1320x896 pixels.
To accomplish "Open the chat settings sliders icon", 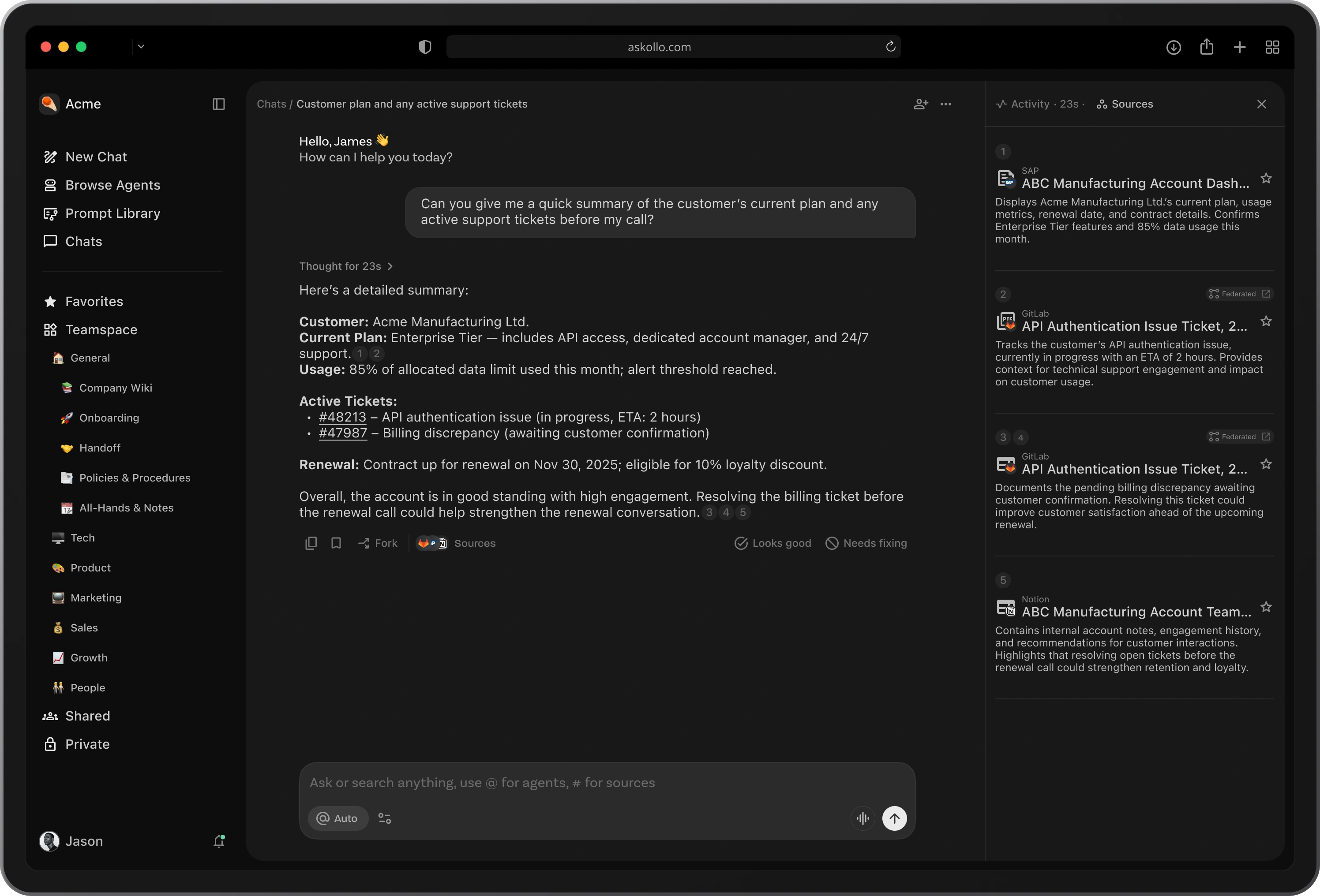I will coord(385,818).
